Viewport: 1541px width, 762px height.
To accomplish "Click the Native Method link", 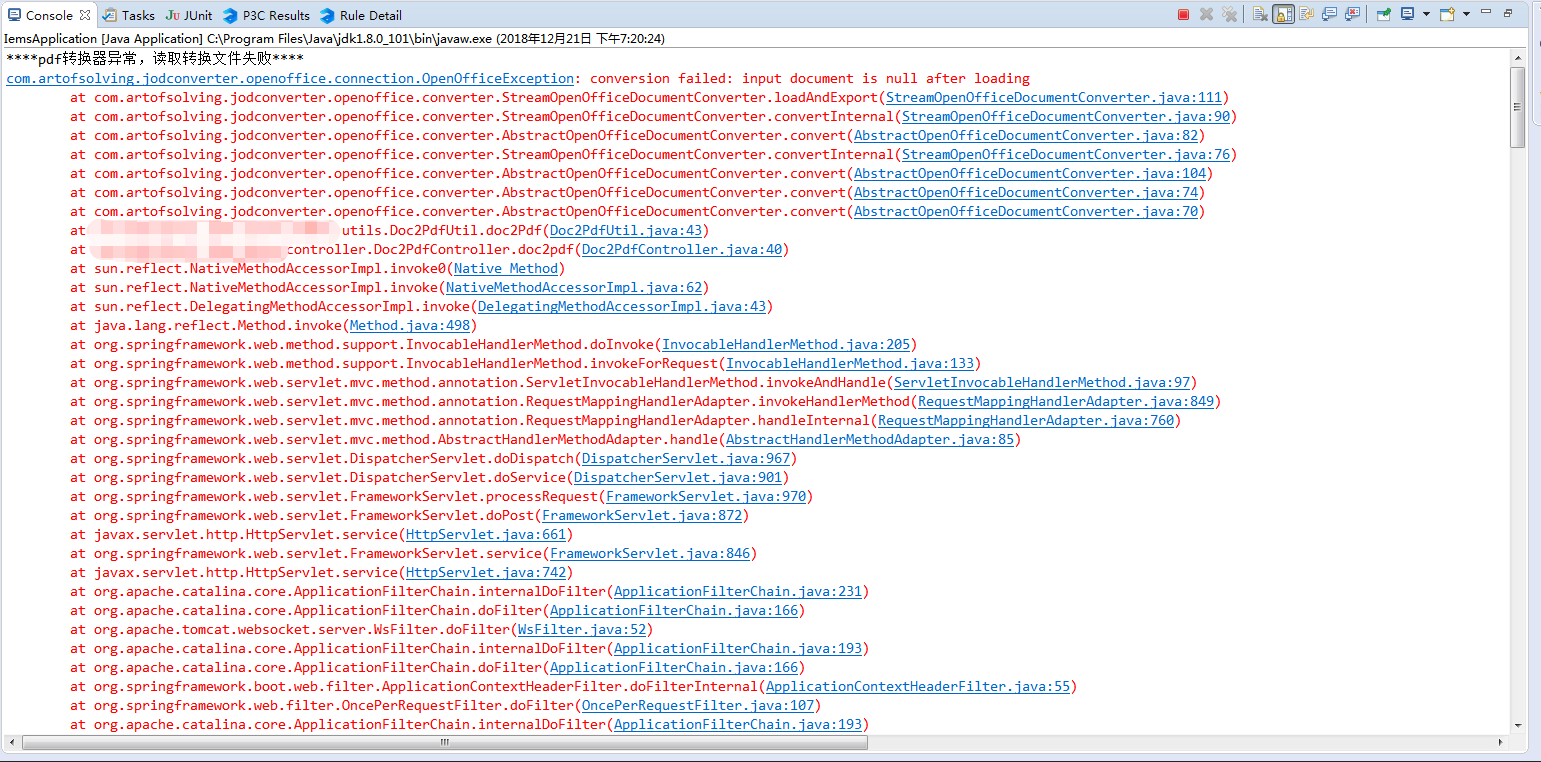I will click(506, 268).
